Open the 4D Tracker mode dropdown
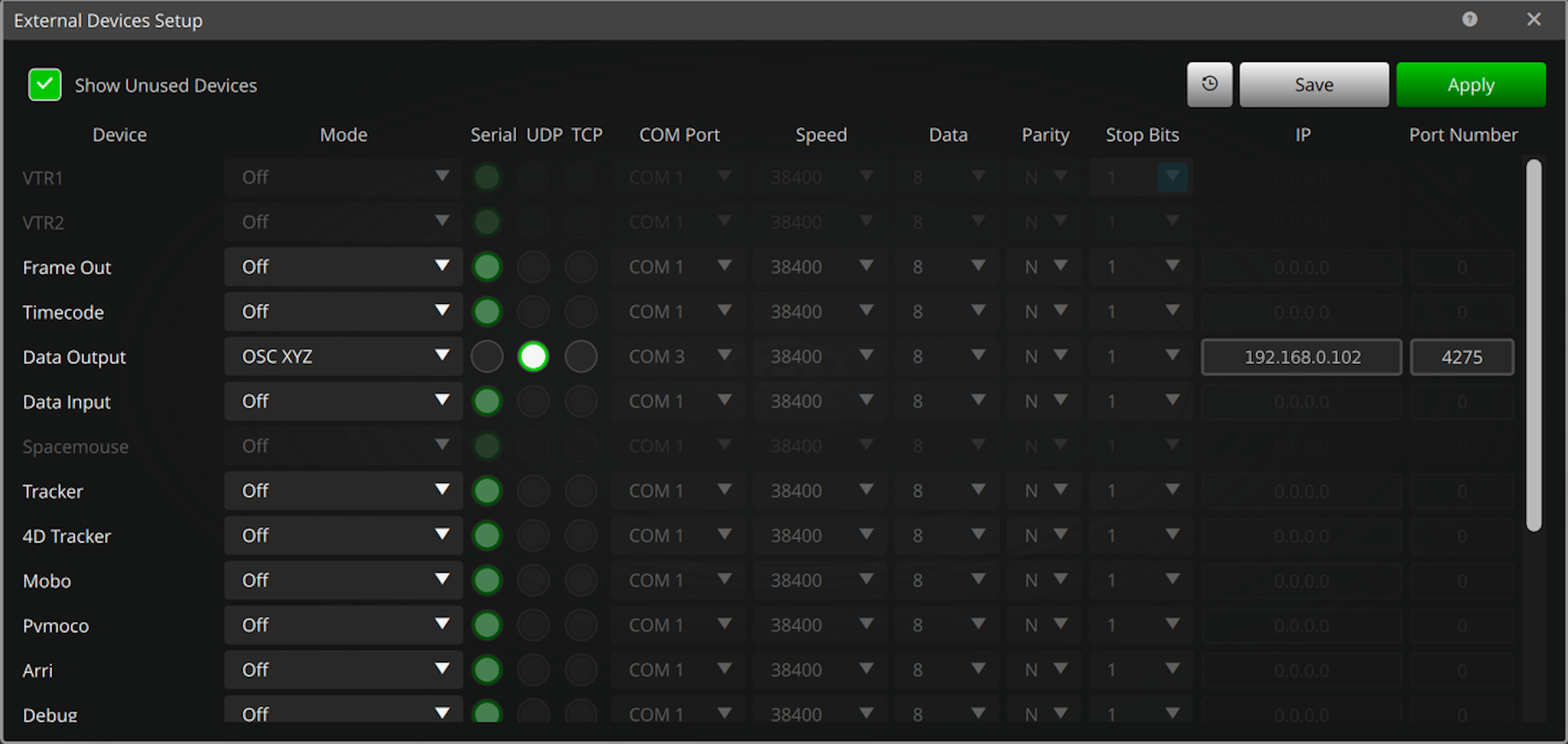This screenshot has width=1568, height=744. pos(343,536)
